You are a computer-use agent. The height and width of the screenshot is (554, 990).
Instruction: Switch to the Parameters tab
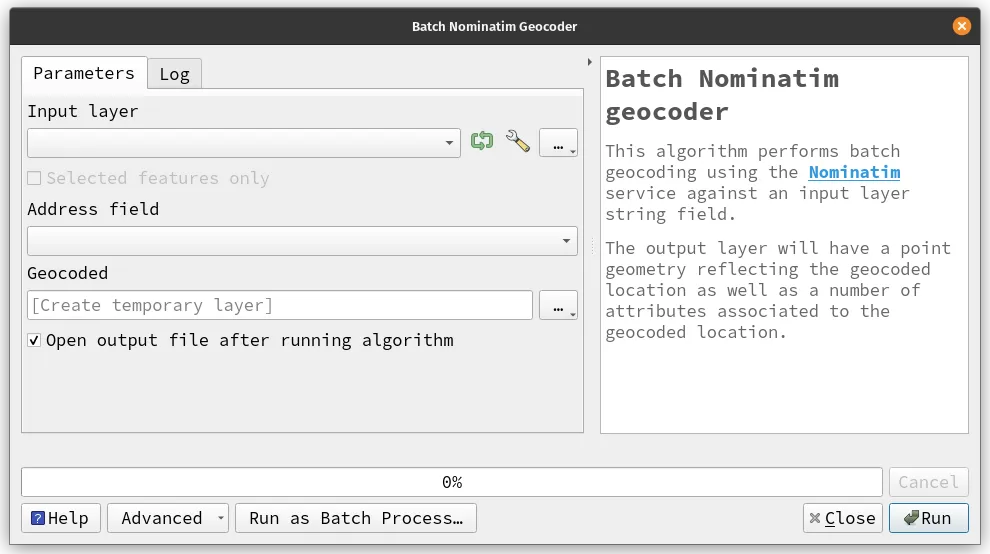84,73
